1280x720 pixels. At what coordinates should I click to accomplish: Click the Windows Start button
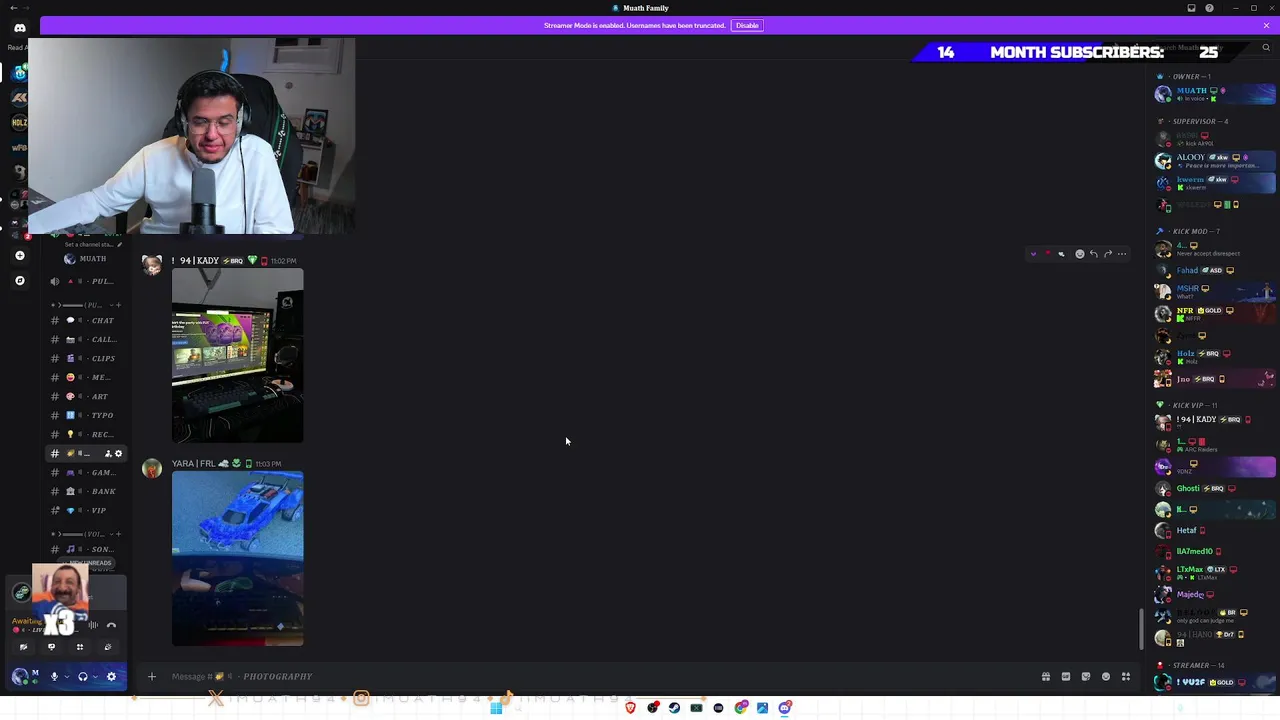pyautogui.click(x=496, y=708)
